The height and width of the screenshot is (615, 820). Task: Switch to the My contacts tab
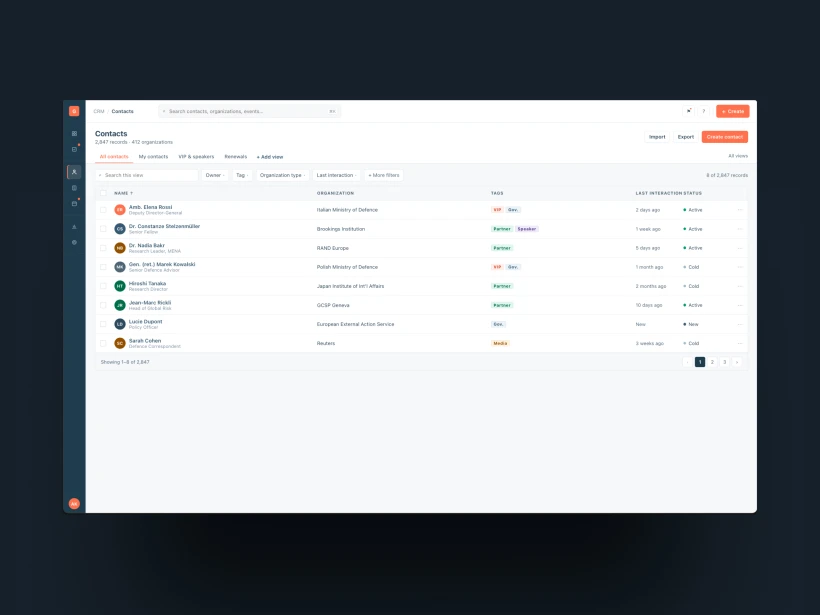153,157
